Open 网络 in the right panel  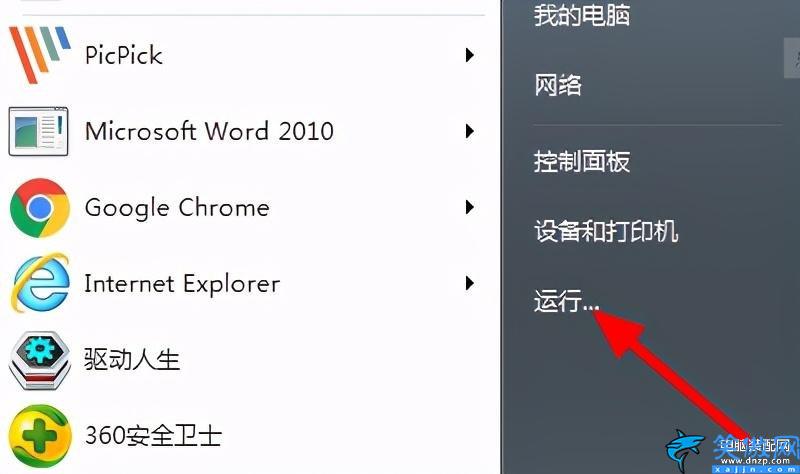[558, 85]
